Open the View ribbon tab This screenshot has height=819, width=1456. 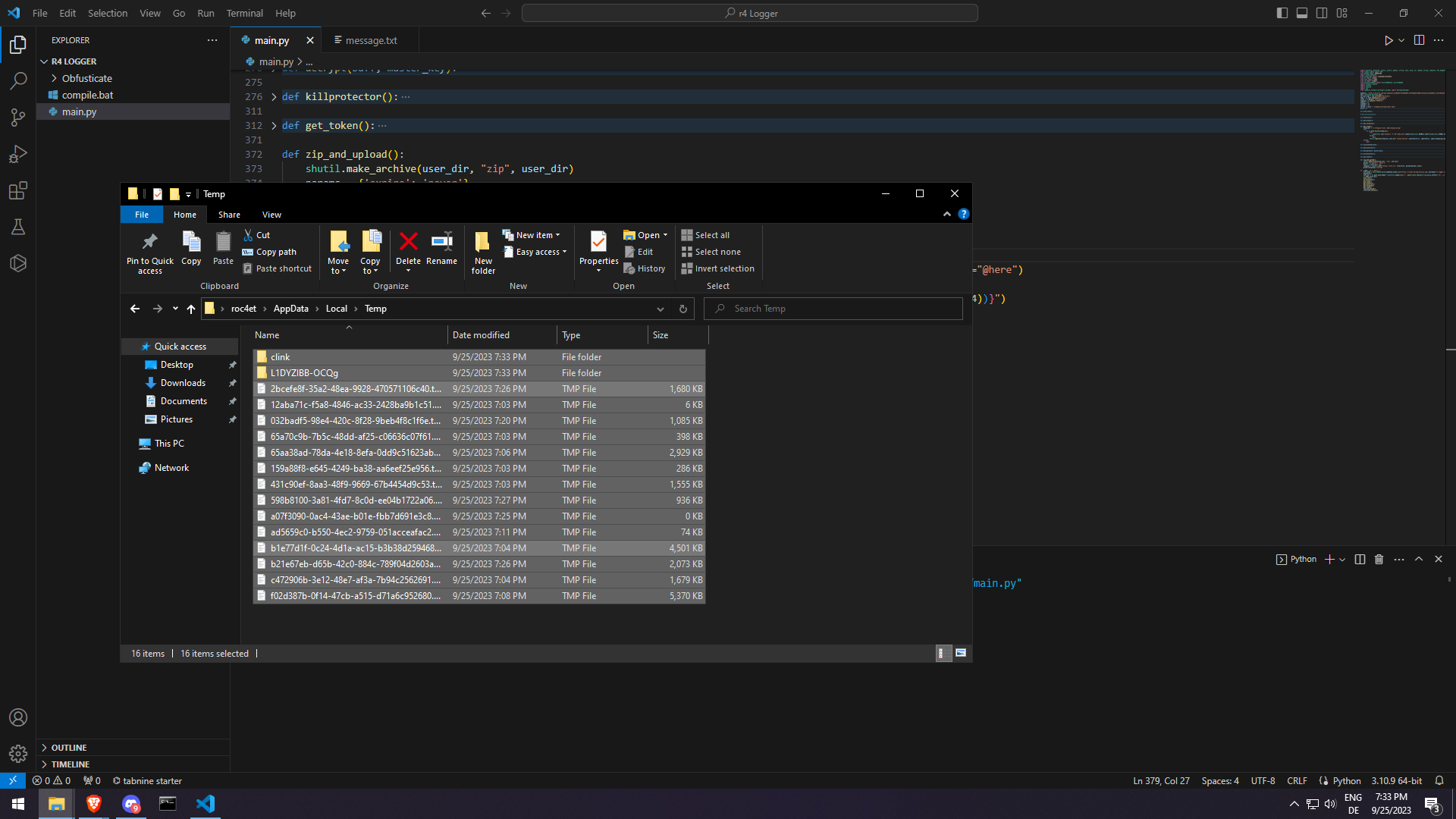pyautogui.click(x=271, y=215)
